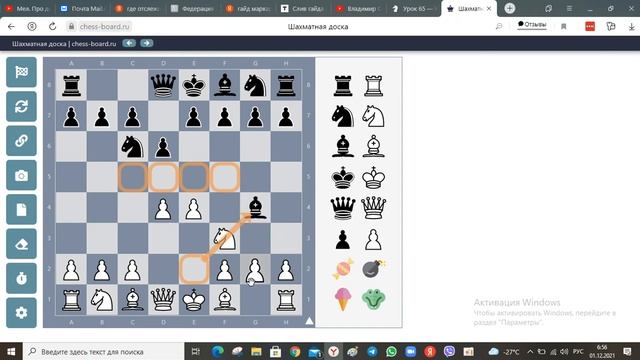Image resolution: width=640 pixels, height=360 pixels.
Task: Pick the white pawn from piece palette
Action: point(373,239)
